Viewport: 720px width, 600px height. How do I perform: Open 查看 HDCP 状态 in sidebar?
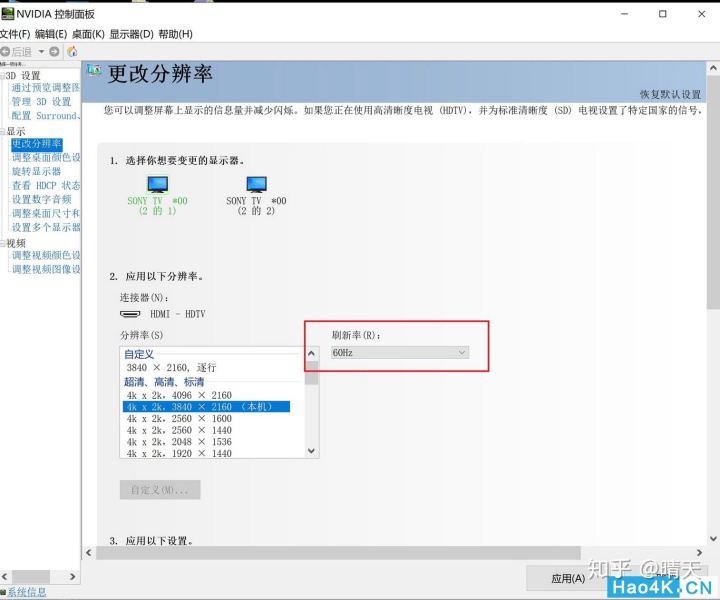[45, 185]
